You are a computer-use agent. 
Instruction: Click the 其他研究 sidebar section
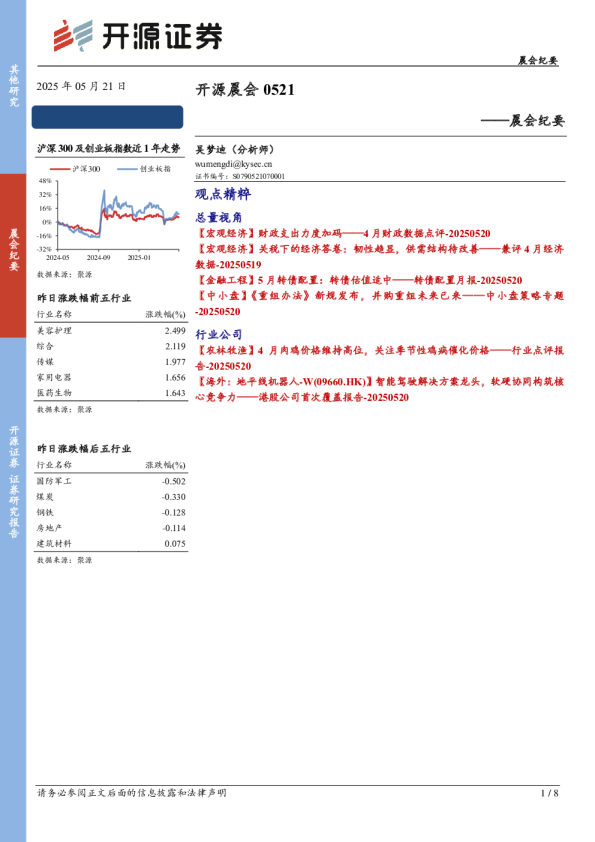tap(13, 86)
